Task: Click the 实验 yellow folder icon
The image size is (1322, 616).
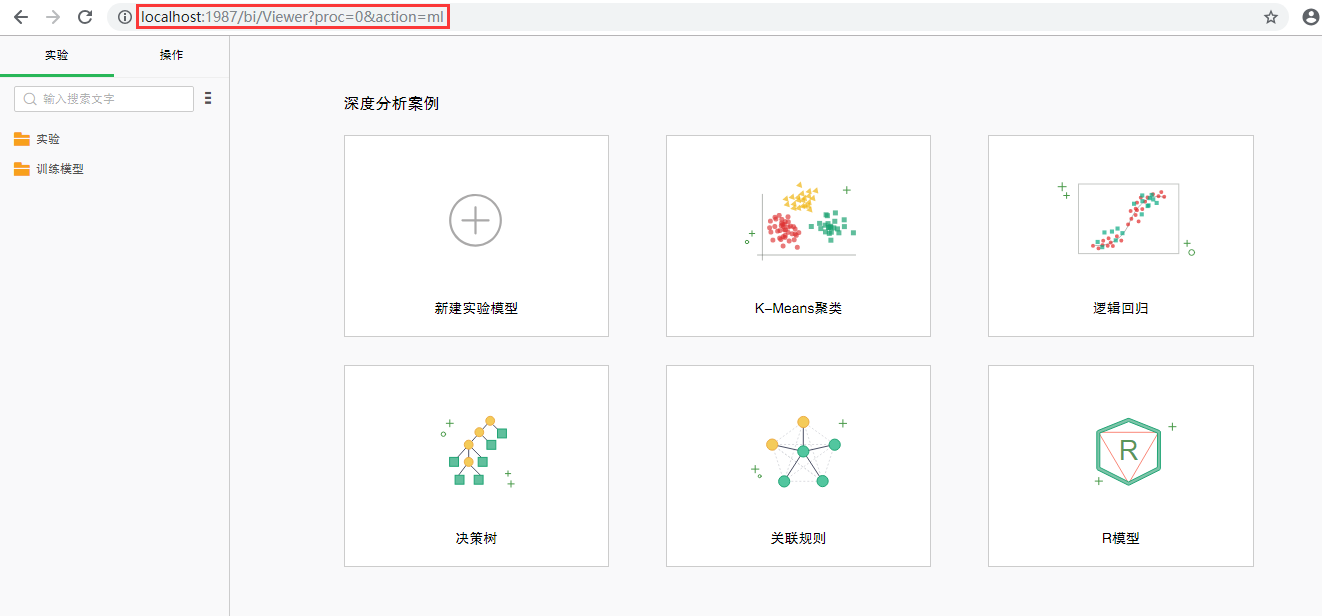Action: pyautogui.click(x=21, y=139)
